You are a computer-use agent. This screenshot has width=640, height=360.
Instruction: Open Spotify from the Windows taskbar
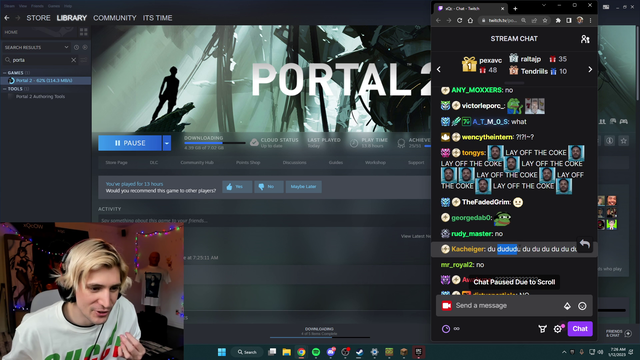coord(316,352)
